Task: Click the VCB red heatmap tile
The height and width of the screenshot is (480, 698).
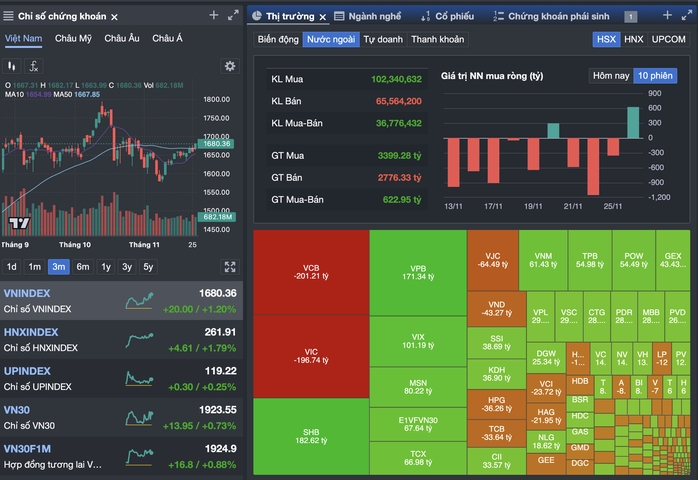Action: 311,273
